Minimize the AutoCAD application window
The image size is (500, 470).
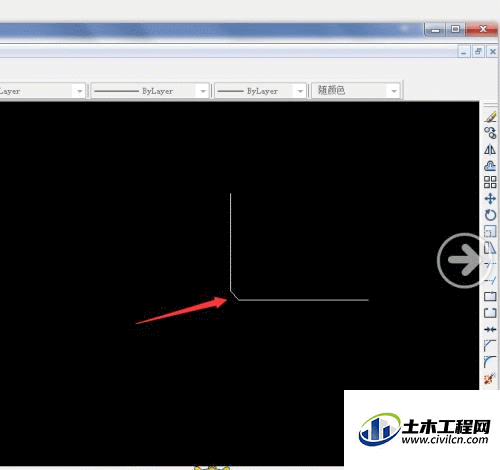click(435, 29)
